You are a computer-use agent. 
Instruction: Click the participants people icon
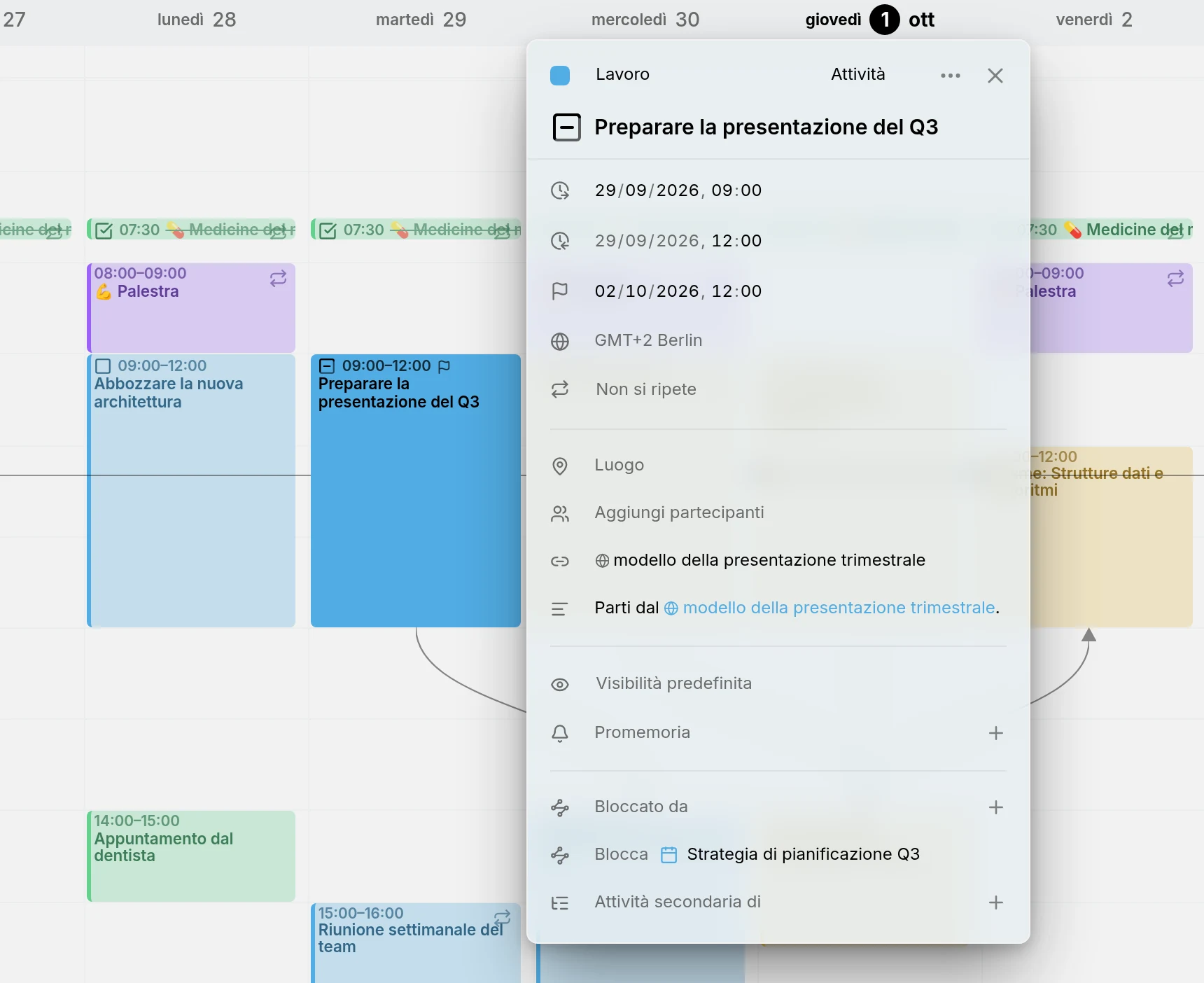[560, 514]
